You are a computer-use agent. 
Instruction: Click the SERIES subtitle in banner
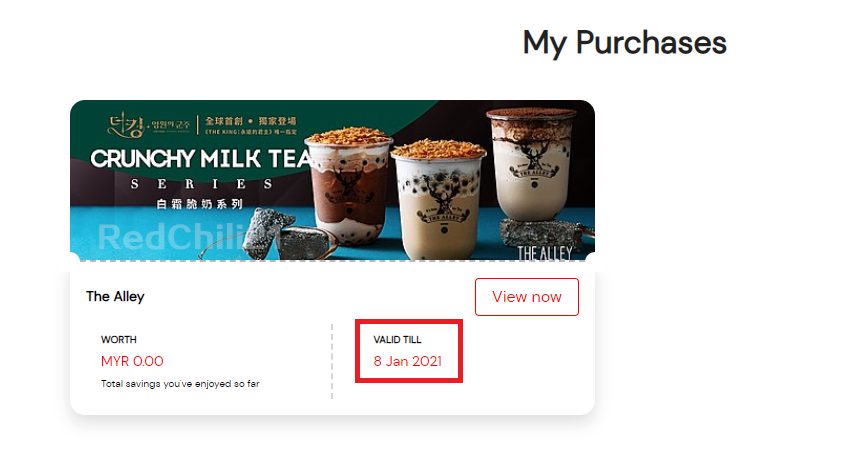click(x=201, y=184)
